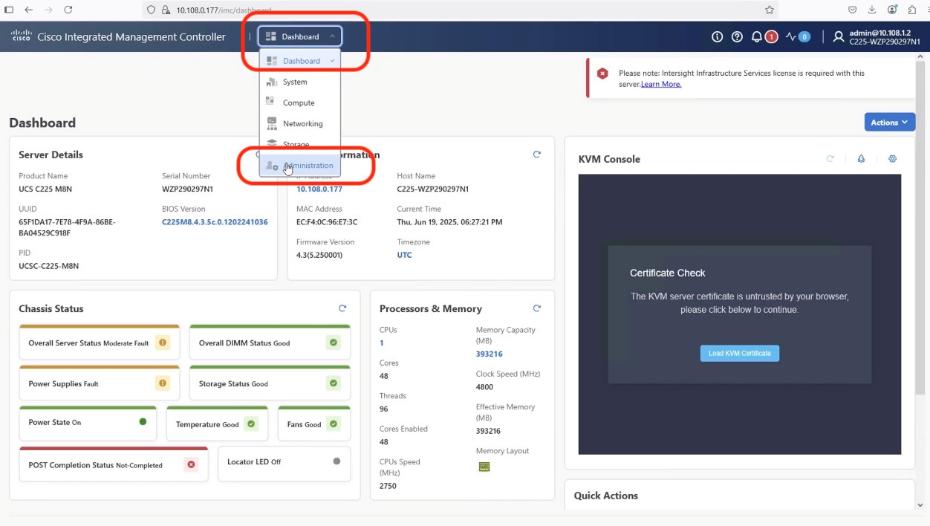Click the Memory Layout icon
The height and width of the screenshot is (526, 930).
pyautogui.click(x=484, y=467)
